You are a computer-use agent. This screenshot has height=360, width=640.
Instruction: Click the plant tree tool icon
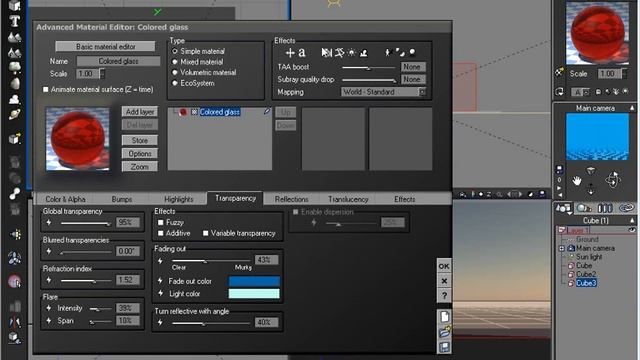click(x=15, y=67)
